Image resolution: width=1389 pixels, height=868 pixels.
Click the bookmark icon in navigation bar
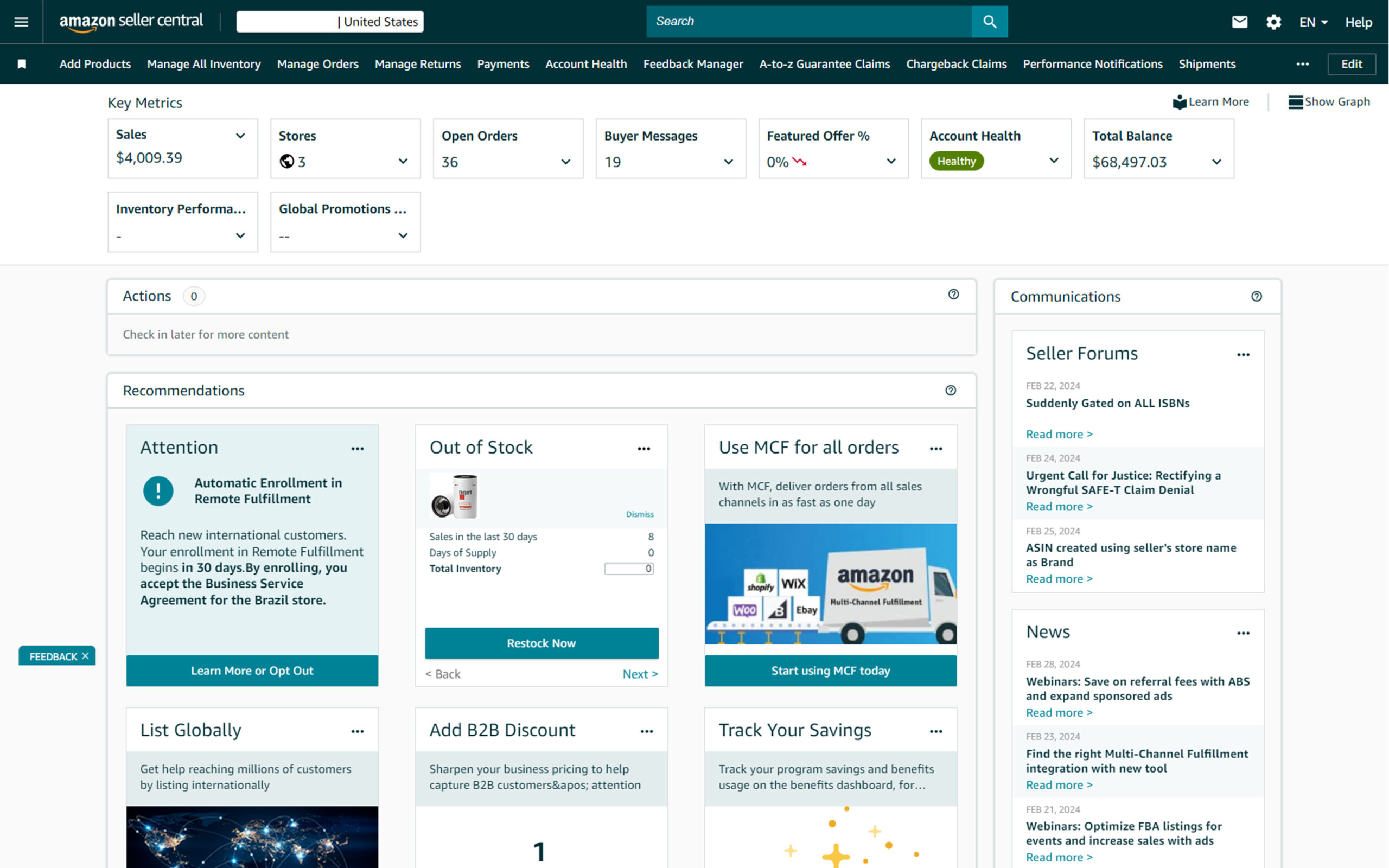click(22, 63)
